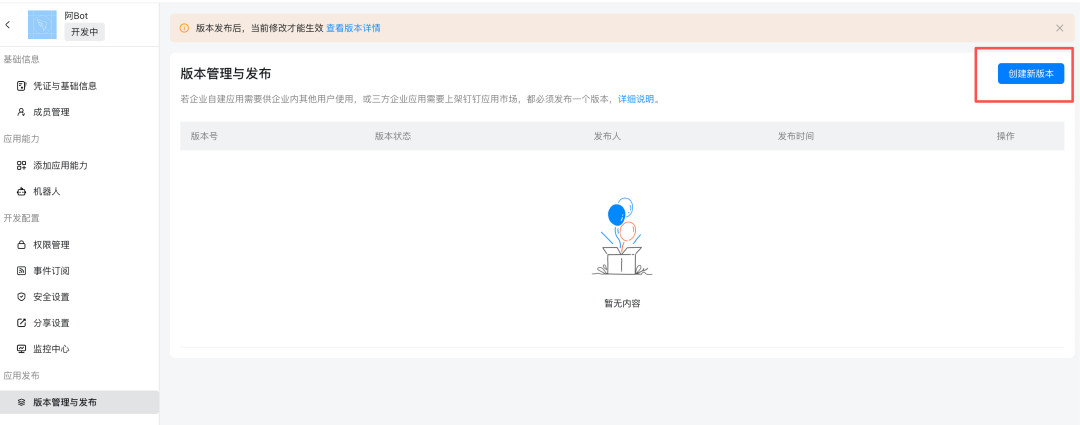Select 版本管理与发布 sidebar item
1080x425 pixels.
pyautogui.click(x=79, y=402)
